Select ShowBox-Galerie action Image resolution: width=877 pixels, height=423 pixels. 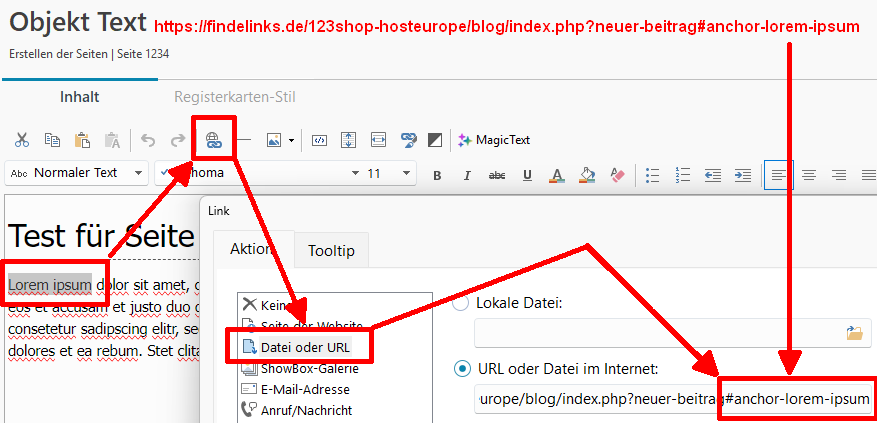pos(299,369)
